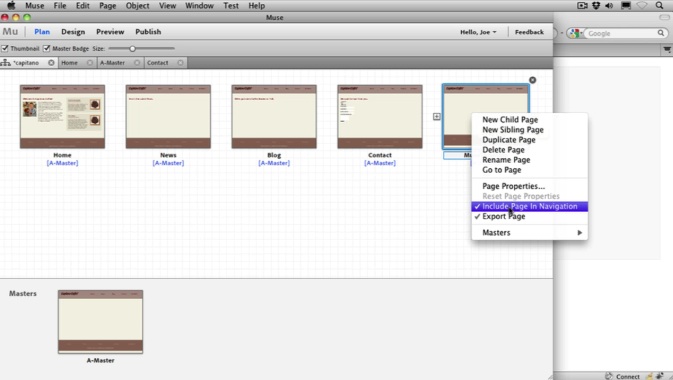This screenshot has width=673, height=380.
Task: Switch to Preview mode
Action: pos(110,32)
